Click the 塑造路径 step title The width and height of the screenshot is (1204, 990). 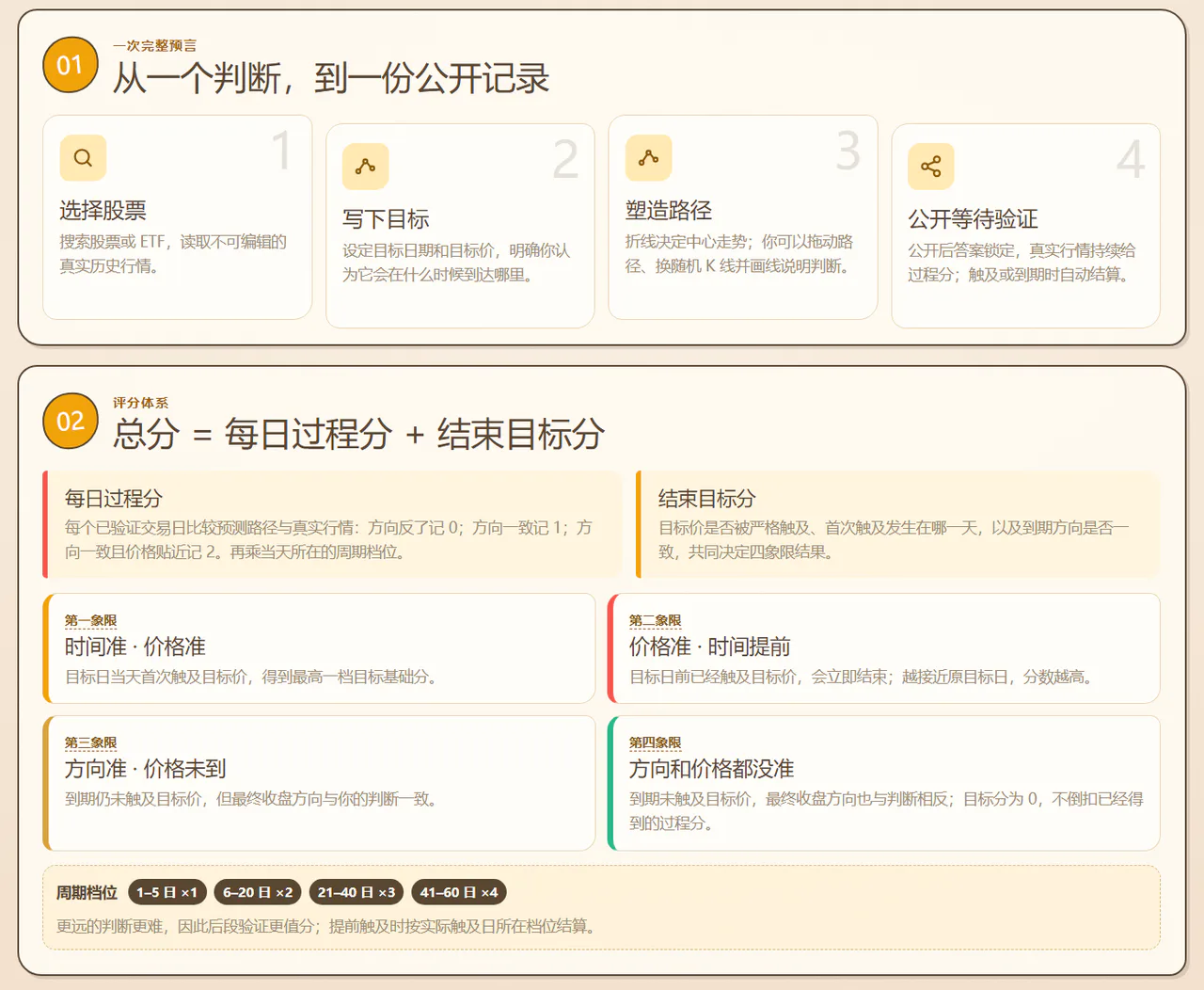tap(669, 211)
